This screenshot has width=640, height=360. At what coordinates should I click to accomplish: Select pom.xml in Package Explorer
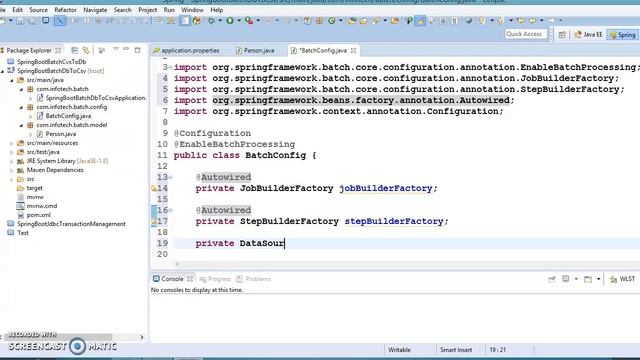tap(38, 215)
